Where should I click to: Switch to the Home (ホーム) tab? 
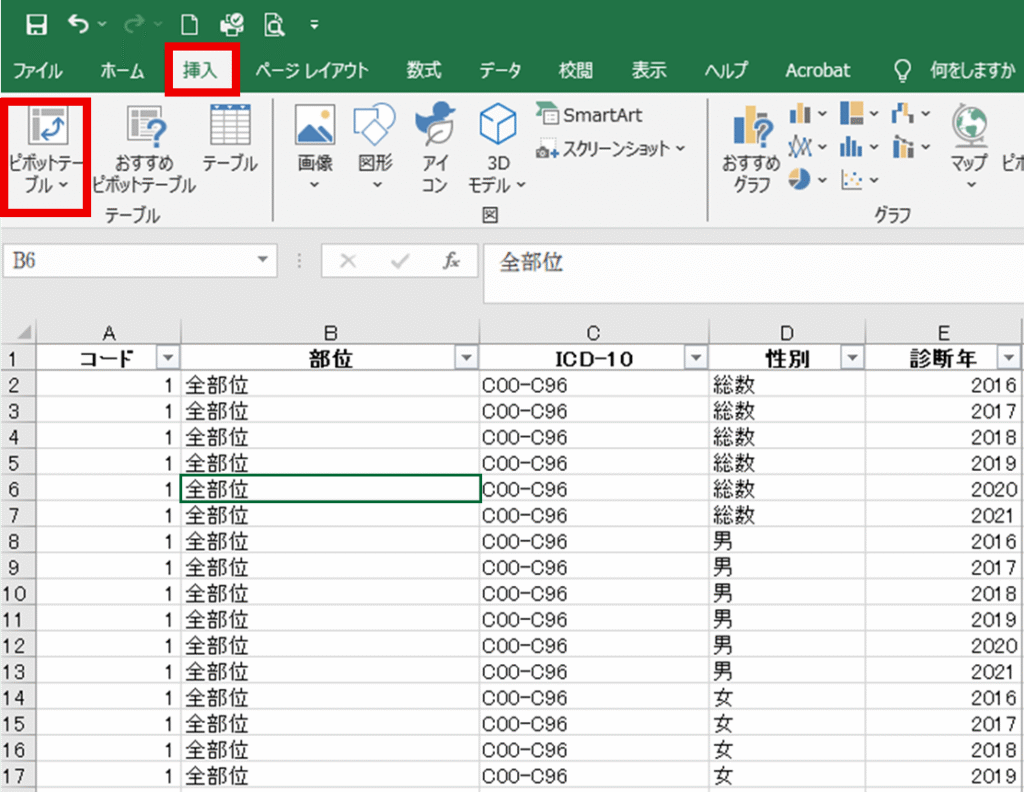tap(121, 71)
